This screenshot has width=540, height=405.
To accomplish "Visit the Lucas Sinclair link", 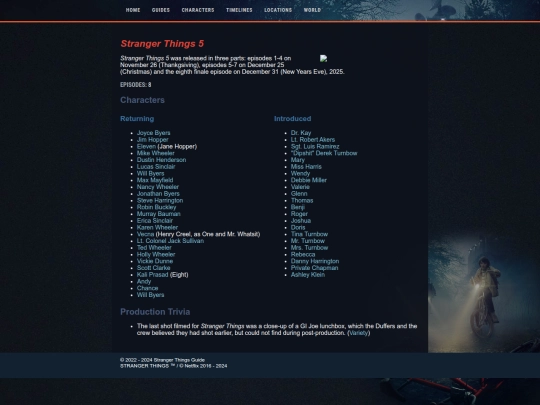I will tap(156, 167).
